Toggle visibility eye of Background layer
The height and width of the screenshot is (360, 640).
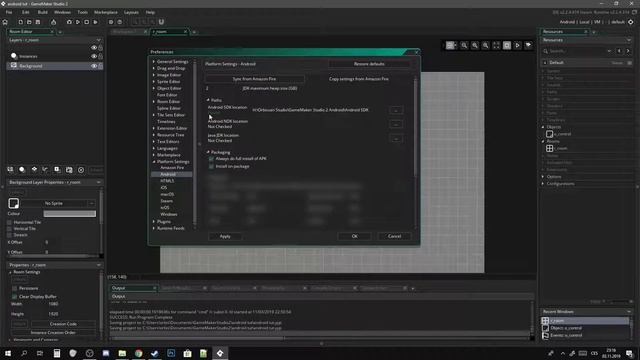[94, 66]
